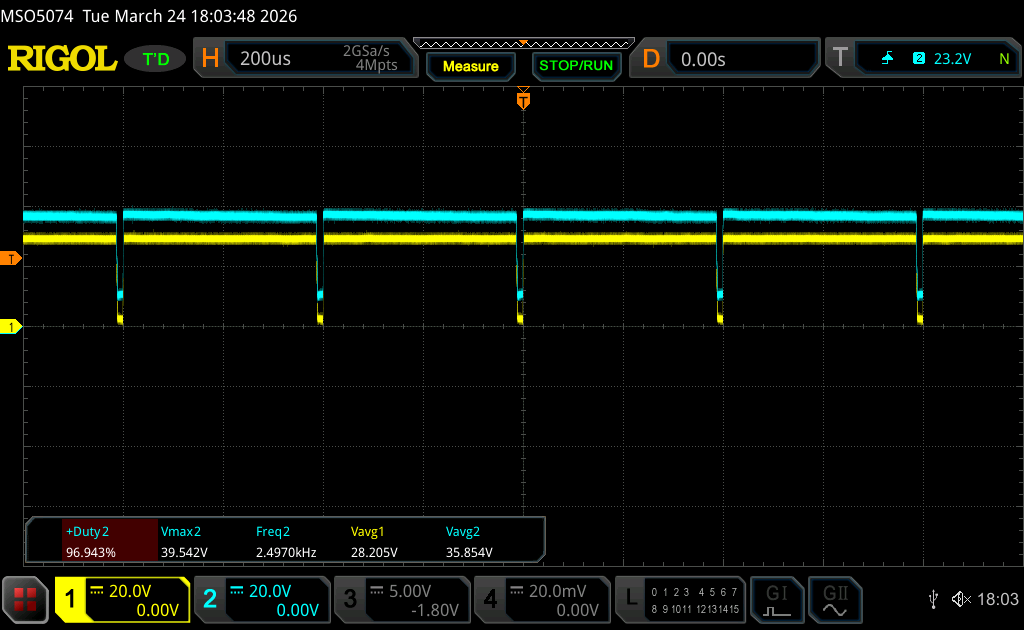Open trigger settings showing 23.2V level
Image resolution: width=1024 pixels, height=630 pixels.
click(x=921, y=59)
